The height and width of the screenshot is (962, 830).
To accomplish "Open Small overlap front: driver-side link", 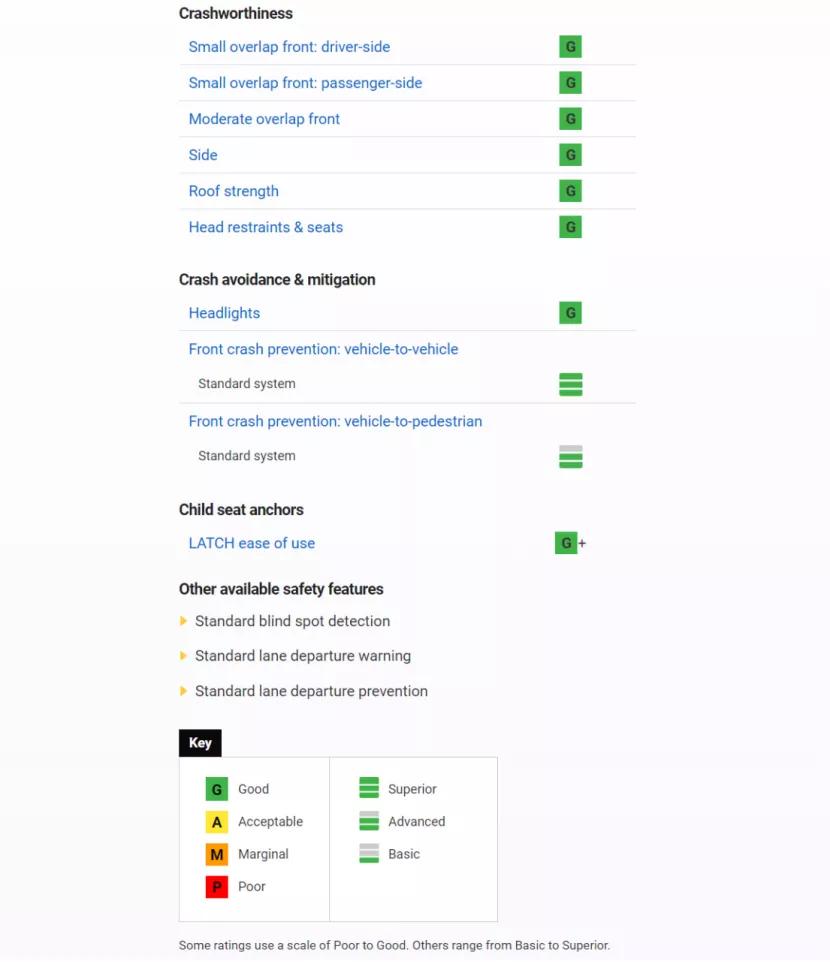I will (x=289, y=47).
